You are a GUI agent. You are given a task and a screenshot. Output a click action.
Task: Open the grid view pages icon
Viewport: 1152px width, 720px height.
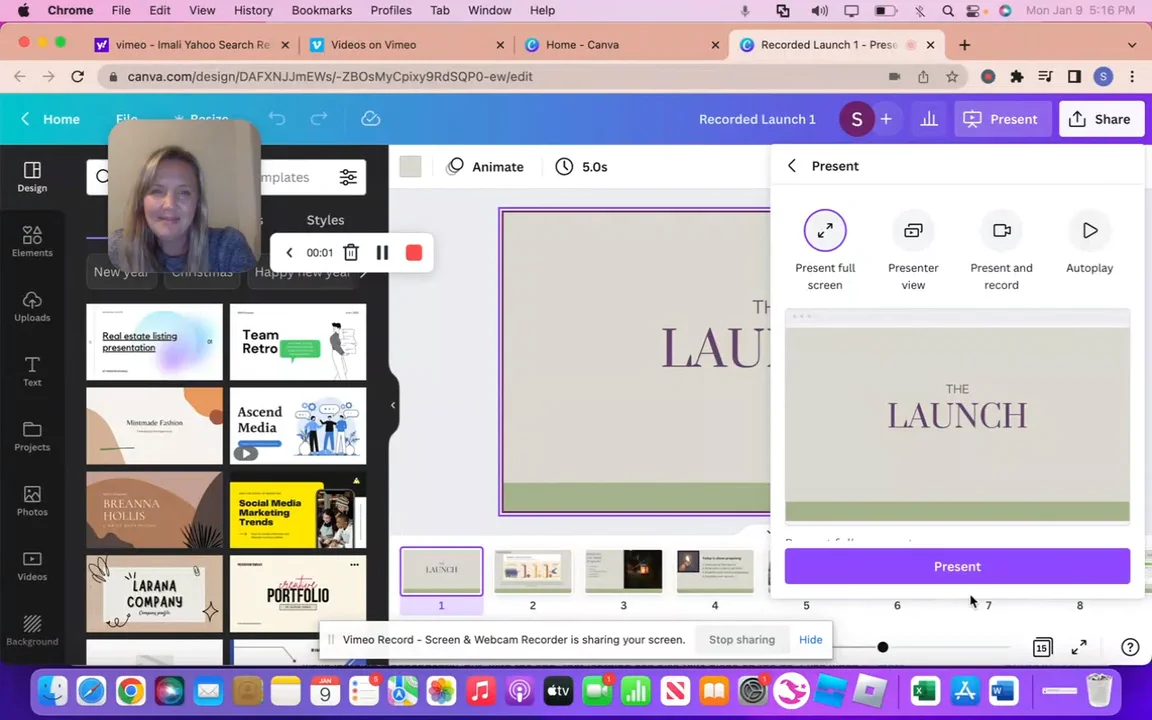tap(1042, 647)
